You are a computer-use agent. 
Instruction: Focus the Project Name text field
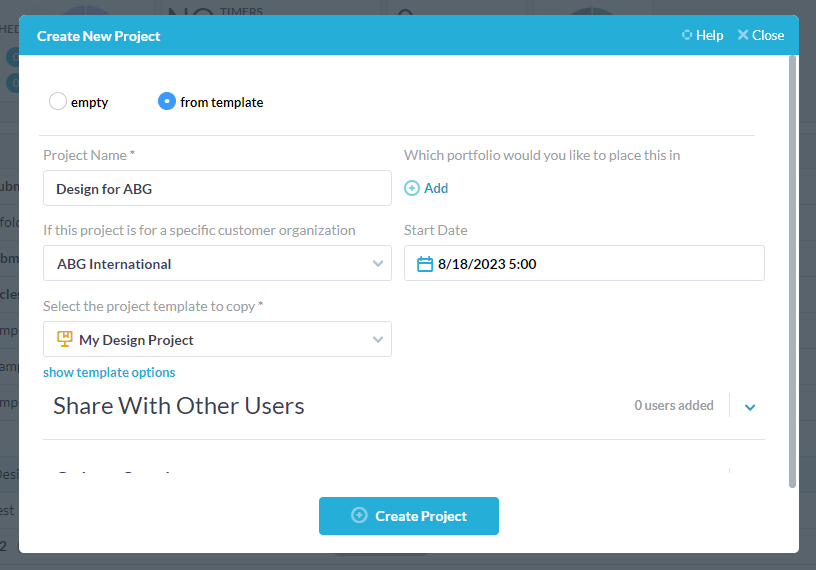(x=217, y=188)
